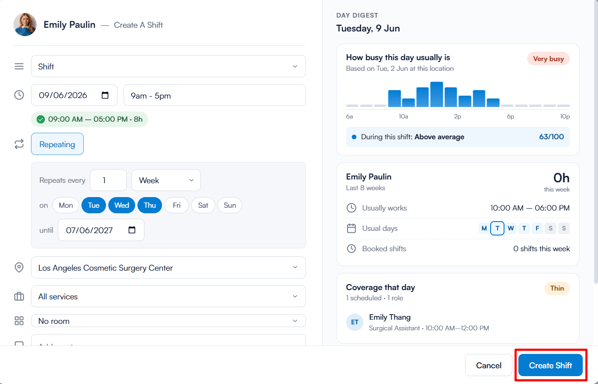Click the hamburger lines icon beside Shift
The height and width of the screenshot is (384, 598).
(19, 66)
